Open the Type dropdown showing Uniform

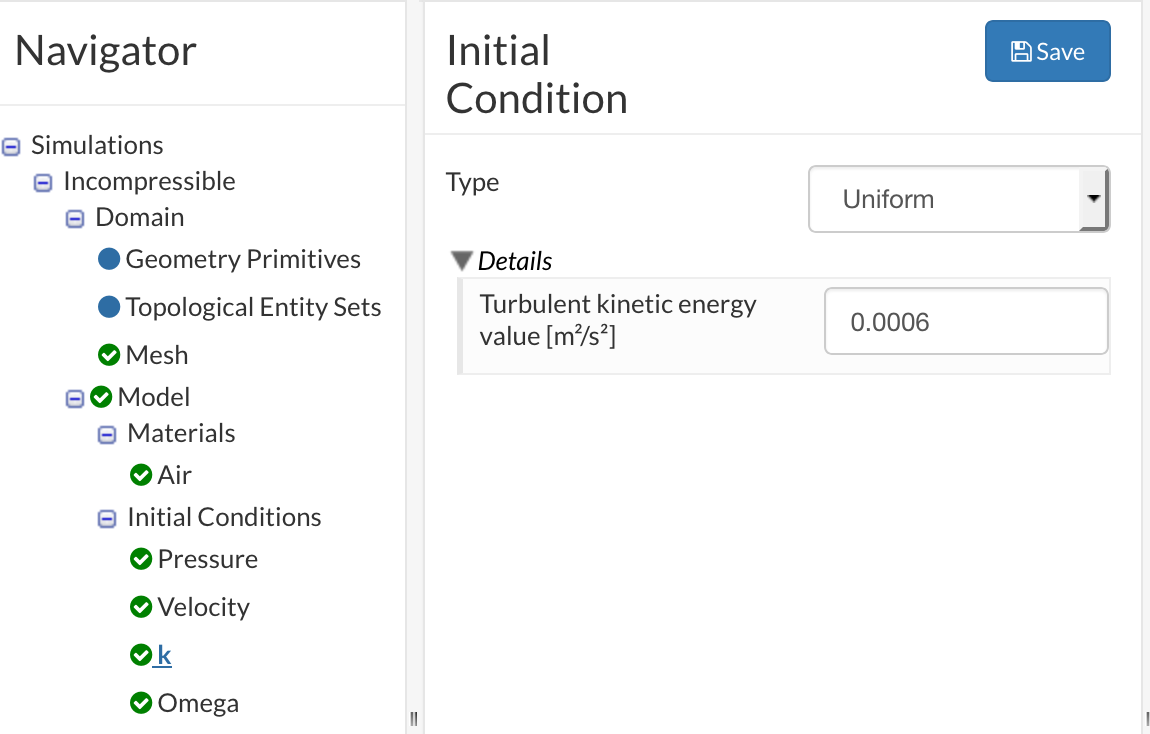(x=958, y=199)
